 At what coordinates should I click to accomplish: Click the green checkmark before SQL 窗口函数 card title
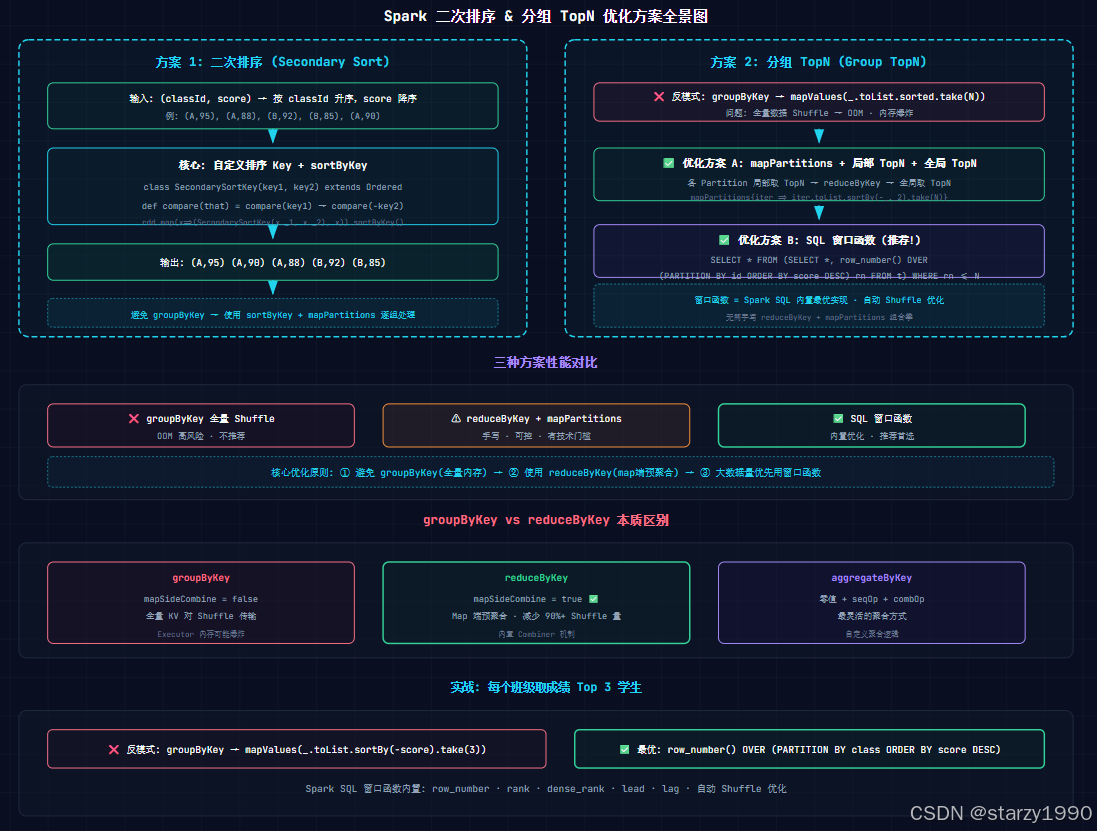[838, 418]
